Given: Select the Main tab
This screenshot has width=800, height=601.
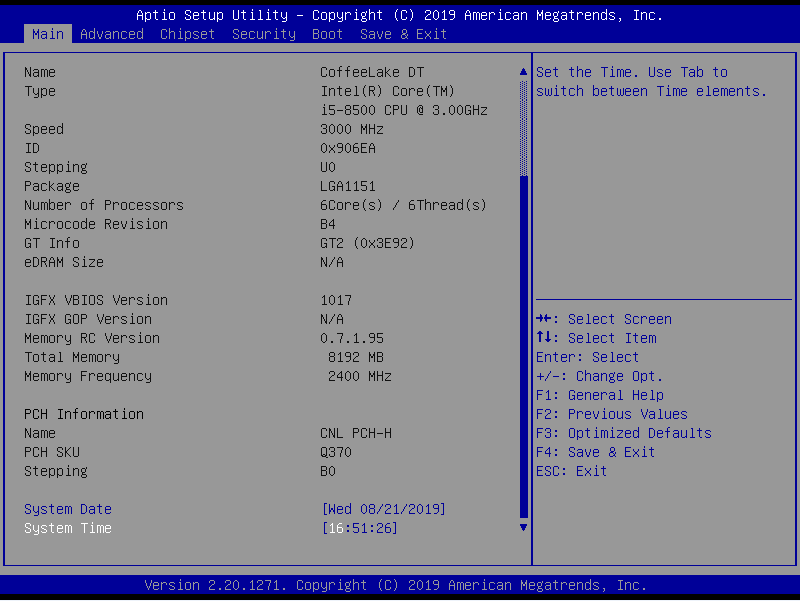Looking at the screenshot, I should (48, 34).
